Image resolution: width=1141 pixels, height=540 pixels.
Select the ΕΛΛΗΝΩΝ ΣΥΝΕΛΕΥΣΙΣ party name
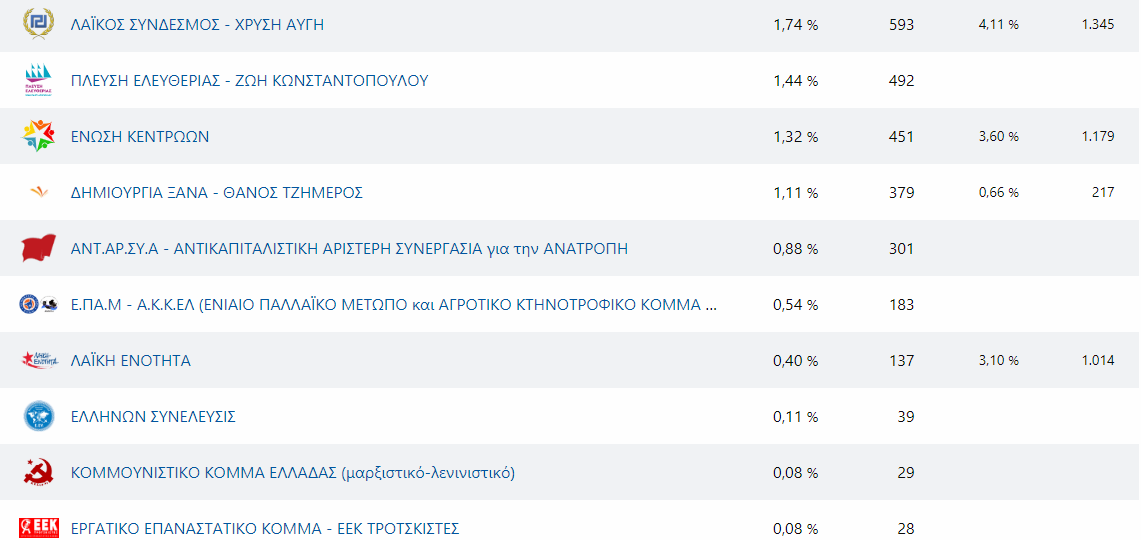tap(153, 417)
